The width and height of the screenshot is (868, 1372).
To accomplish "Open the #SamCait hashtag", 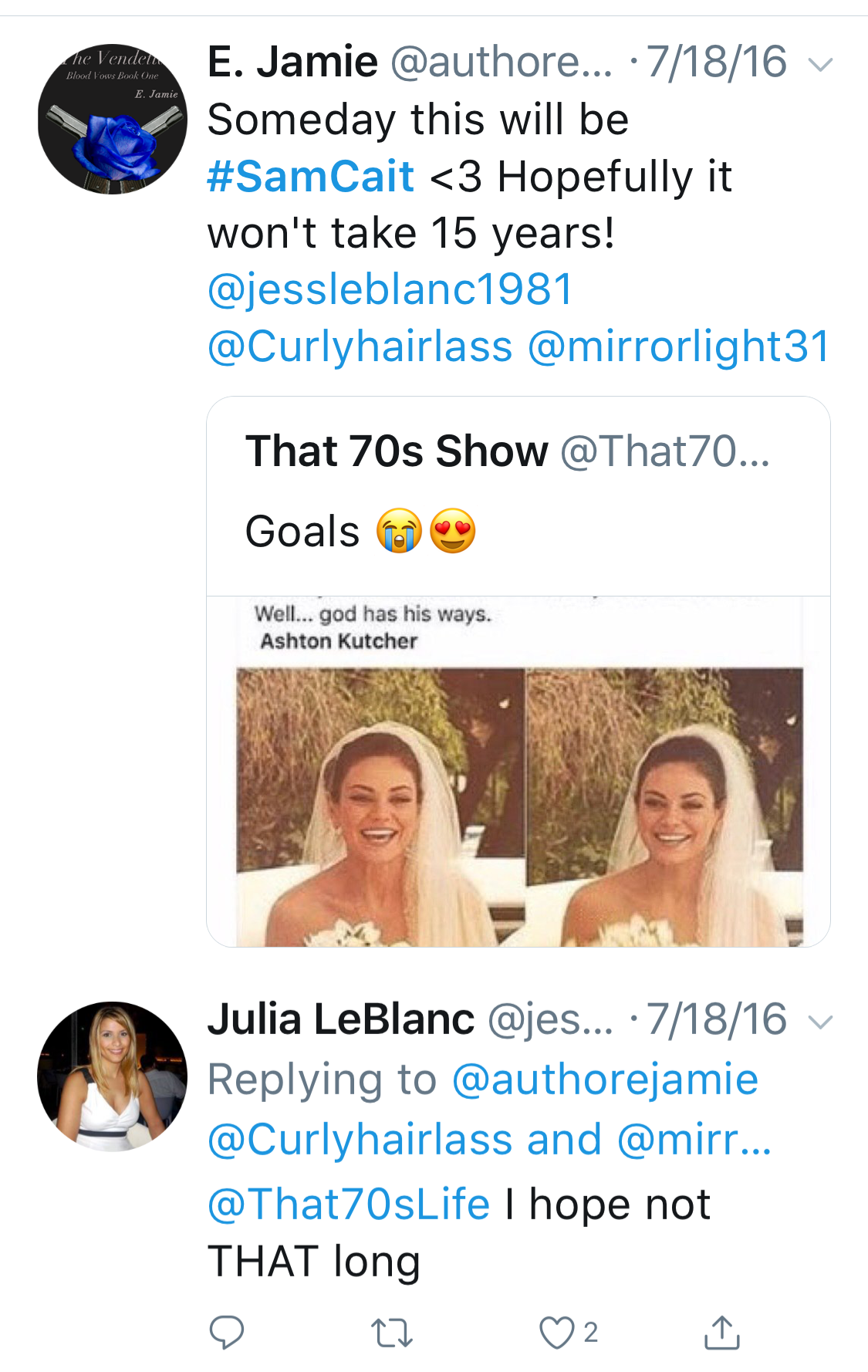I will click(x=311, y=177).
